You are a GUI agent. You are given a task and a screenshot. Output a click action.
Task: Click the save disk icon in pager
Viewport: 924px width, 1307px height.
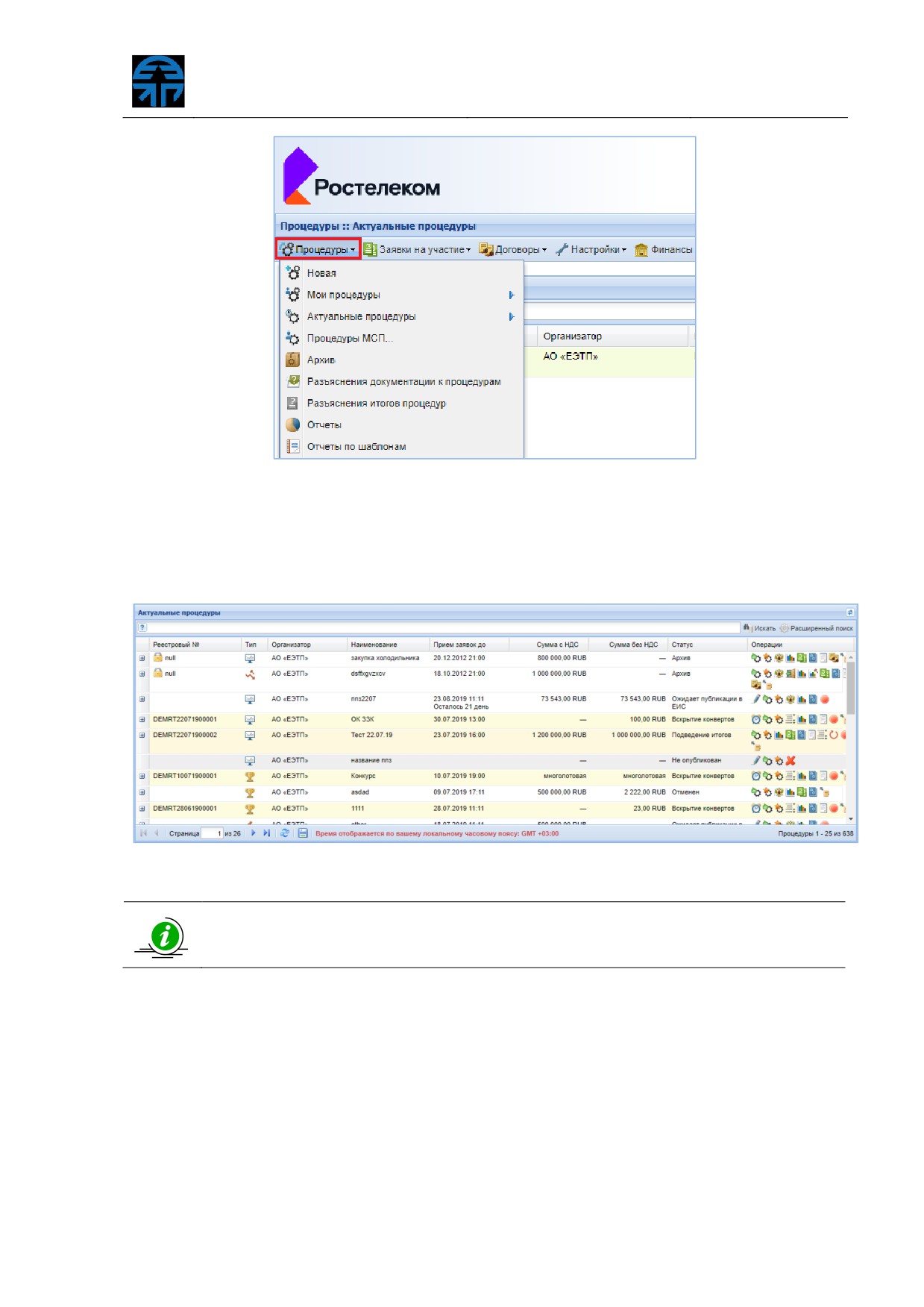303,833
